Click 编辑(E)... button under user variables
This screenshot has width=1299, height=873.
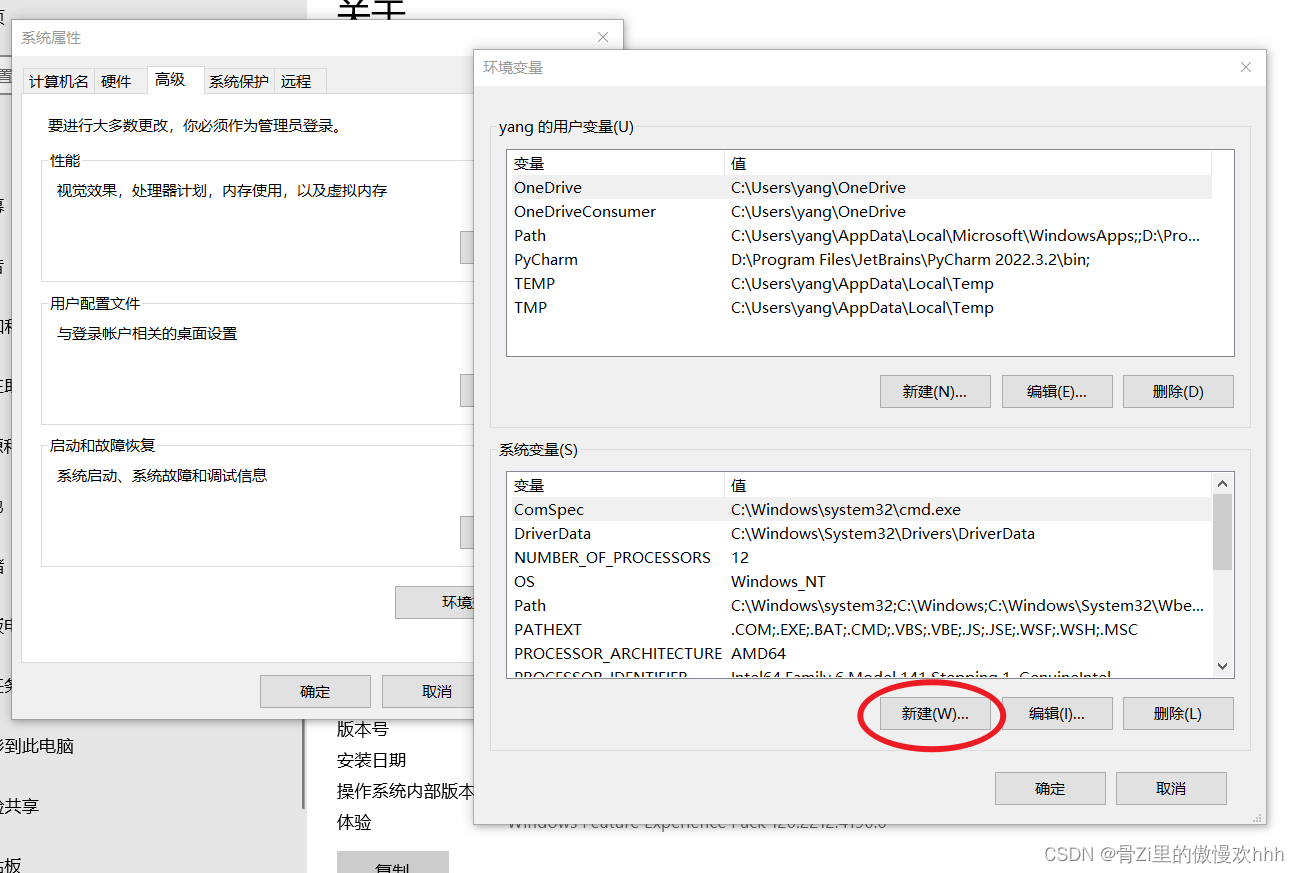click(x=1057, y=392)
